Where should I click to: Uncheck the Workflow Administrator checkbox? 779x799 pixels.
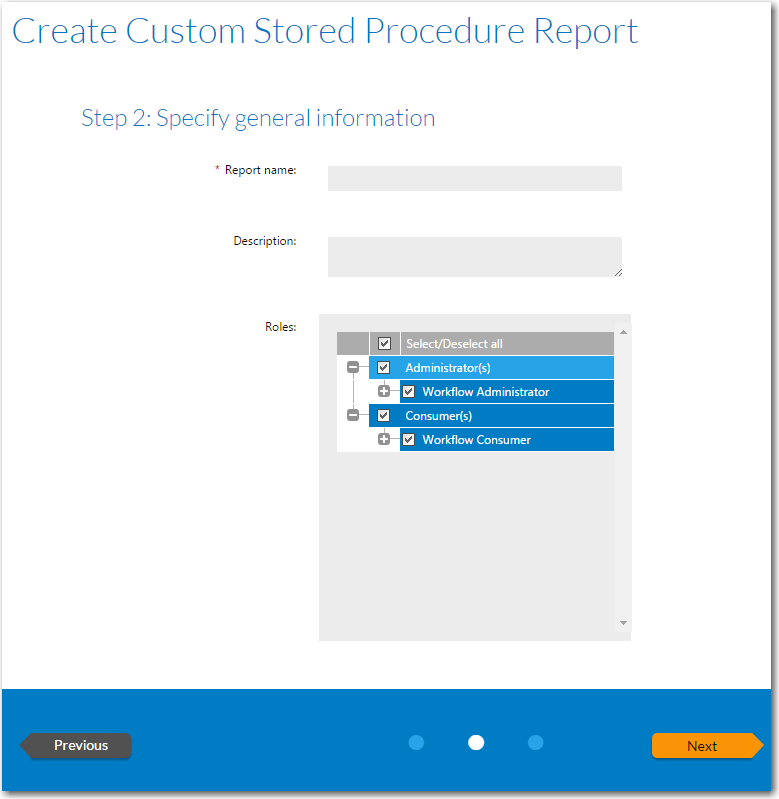408,392
